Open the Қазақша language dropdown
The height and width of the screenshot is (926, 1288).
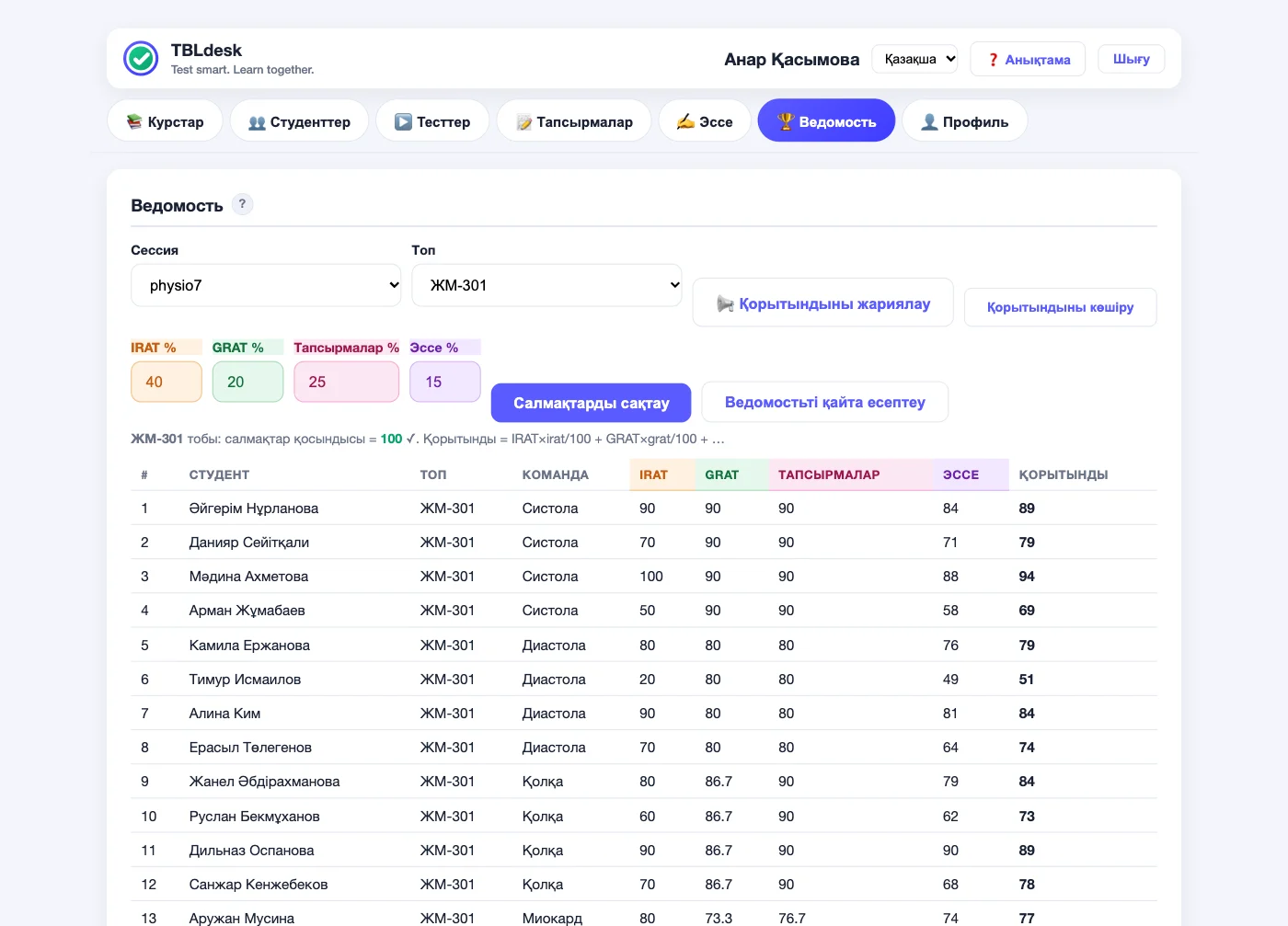pos(914,59)
